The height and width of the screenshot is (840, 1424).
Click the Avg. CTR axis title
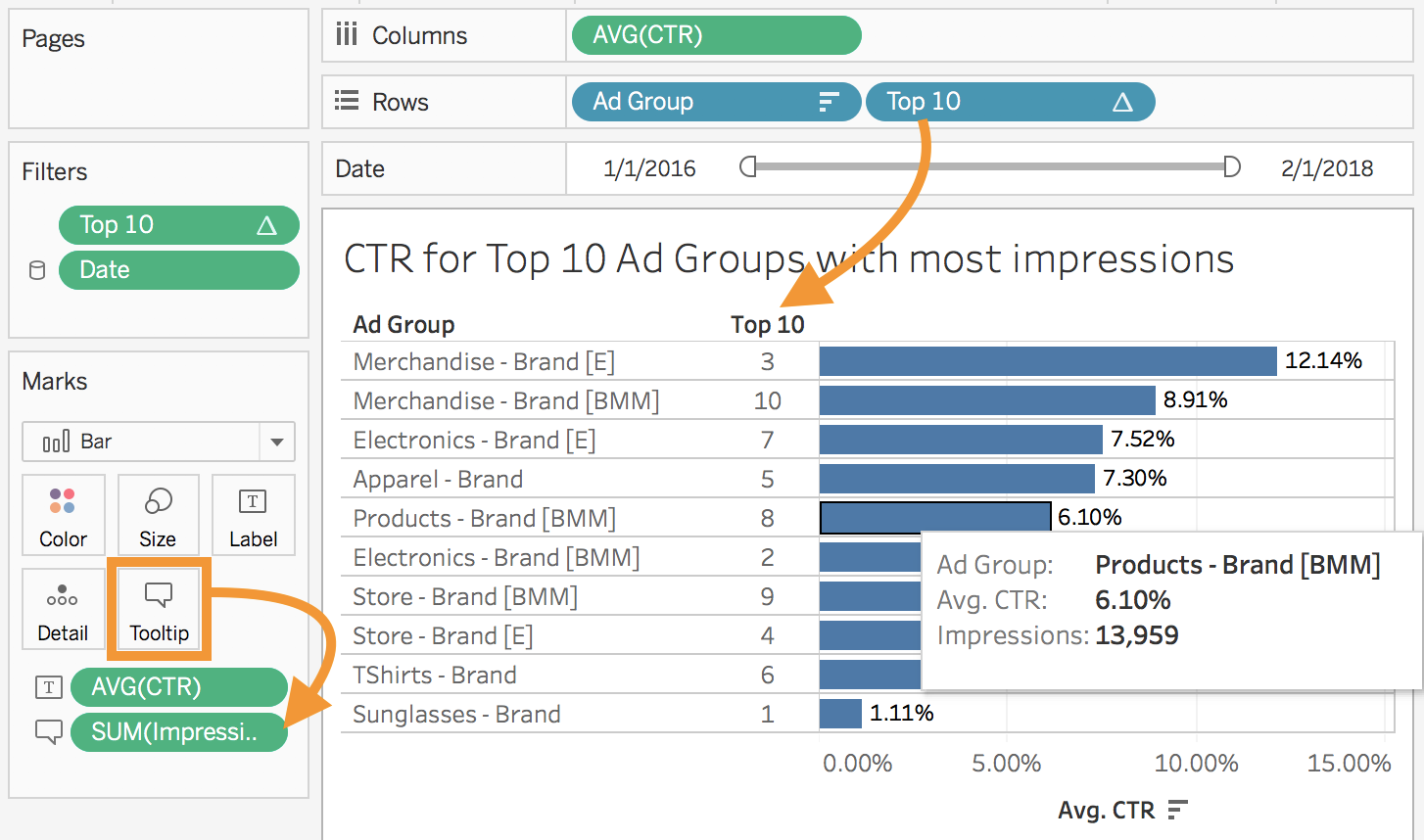(x=1107, y=811)
